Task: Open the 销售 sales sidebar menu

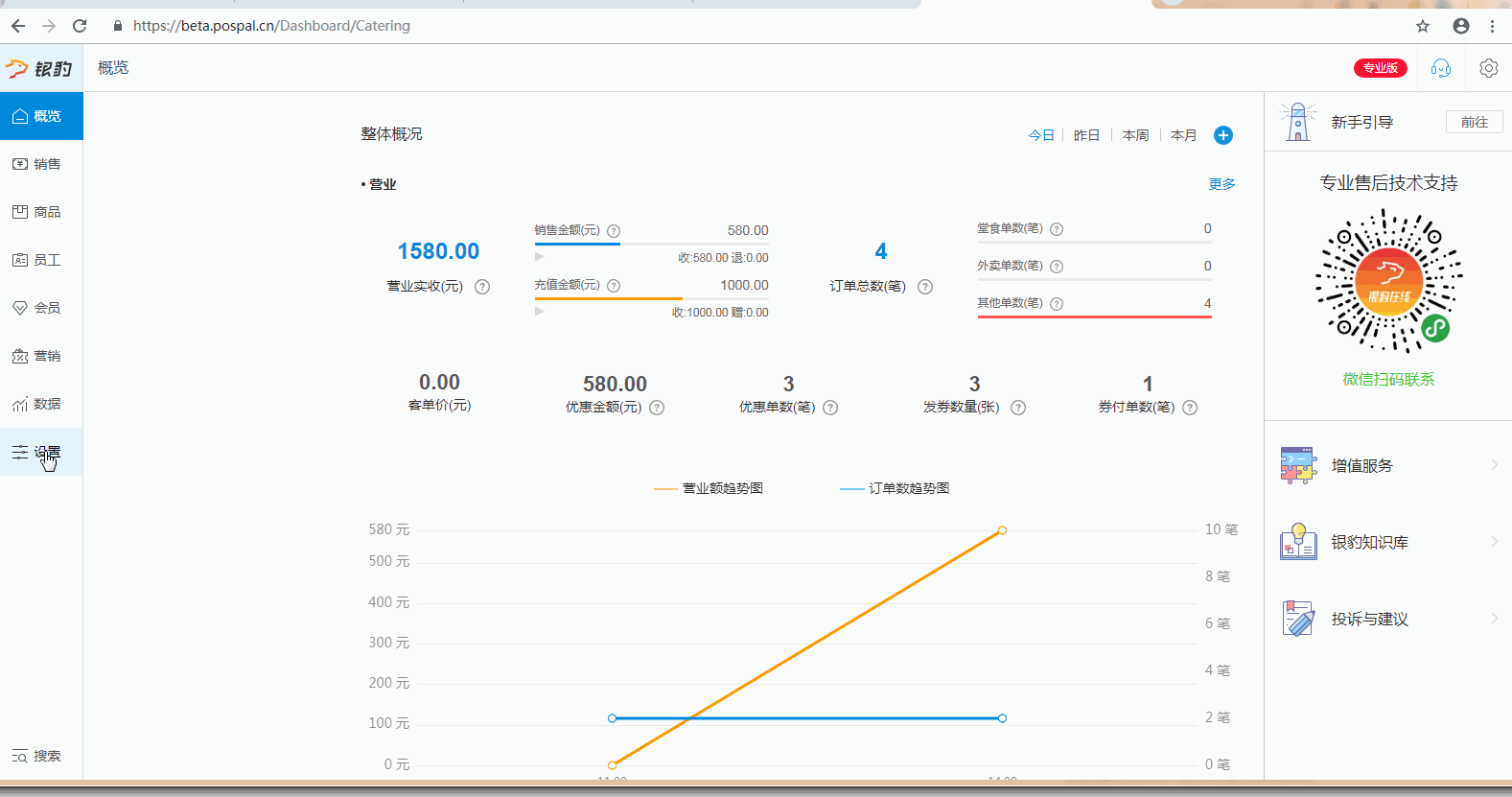Action: coord(41,164)
